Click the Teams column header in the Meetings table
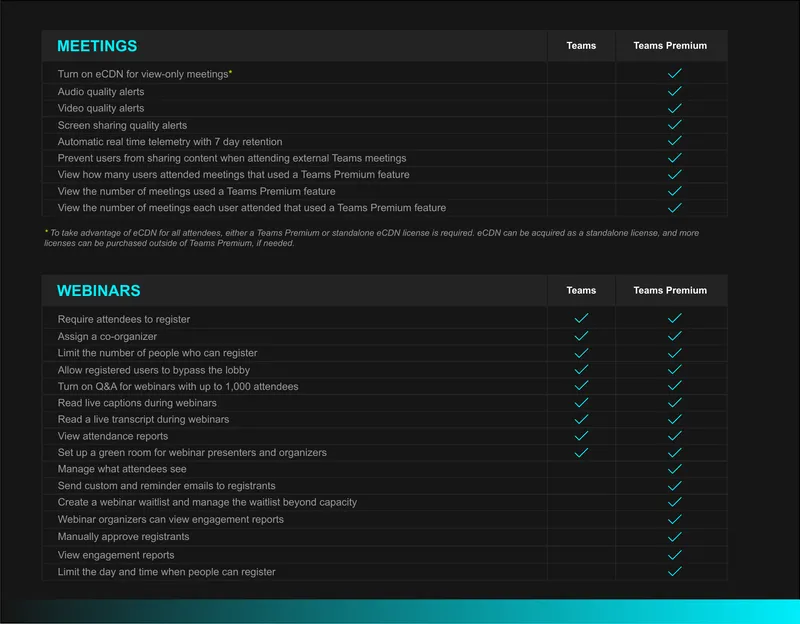The width and height of the screenshot is (800, 624). click(x=581, y=46)
